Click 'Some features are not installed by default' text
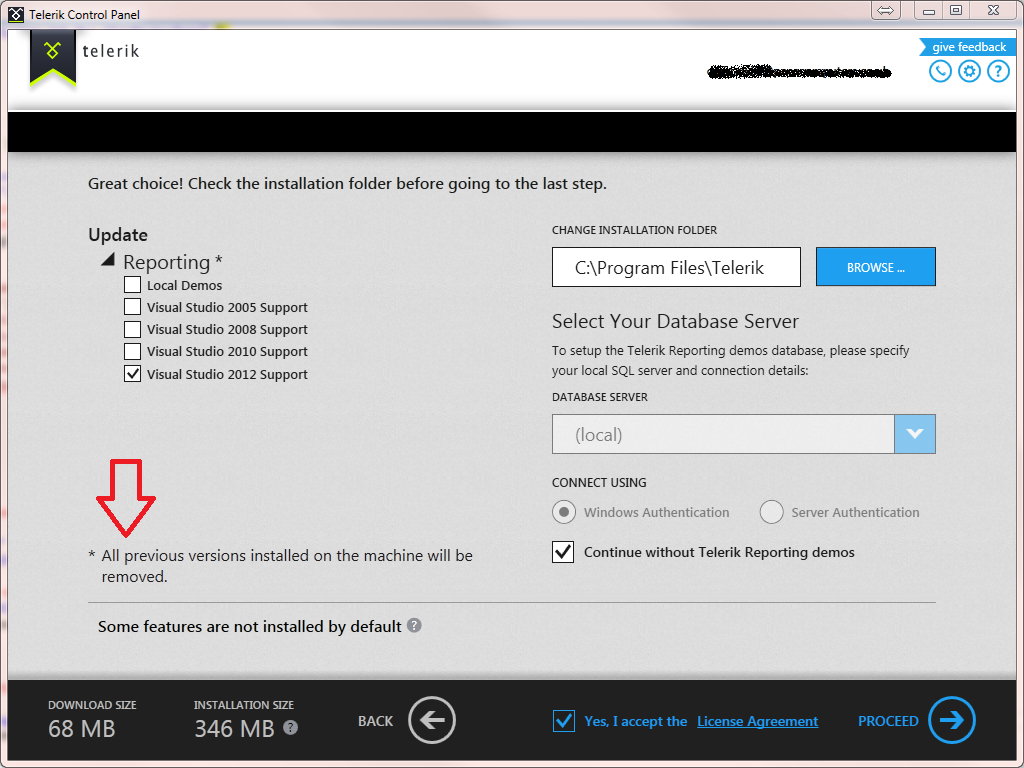The height and width of the screenshot is (768, 1024). pos(249,626)
